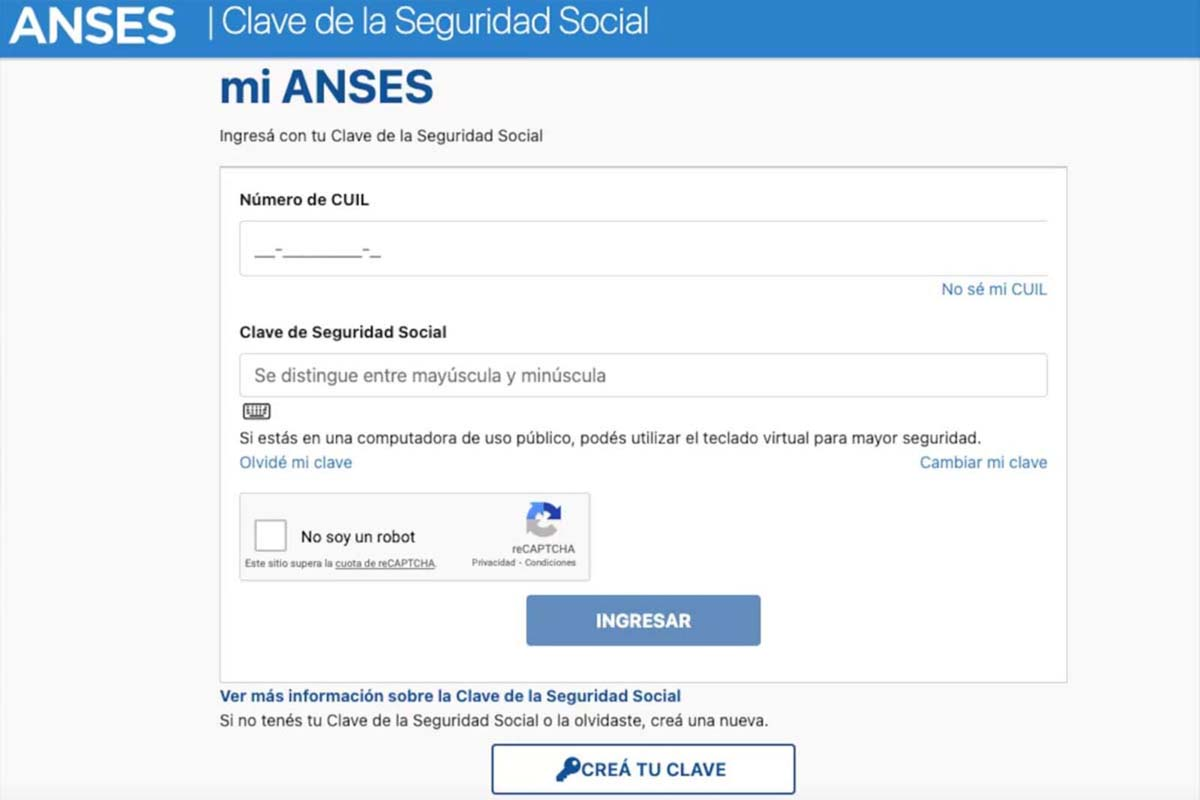The width and height of the screenshot is (1200, 800).
Task: Open the Privacidad link under reCAPTCHA
Action: pyautogui.click(x=491, y=561)
